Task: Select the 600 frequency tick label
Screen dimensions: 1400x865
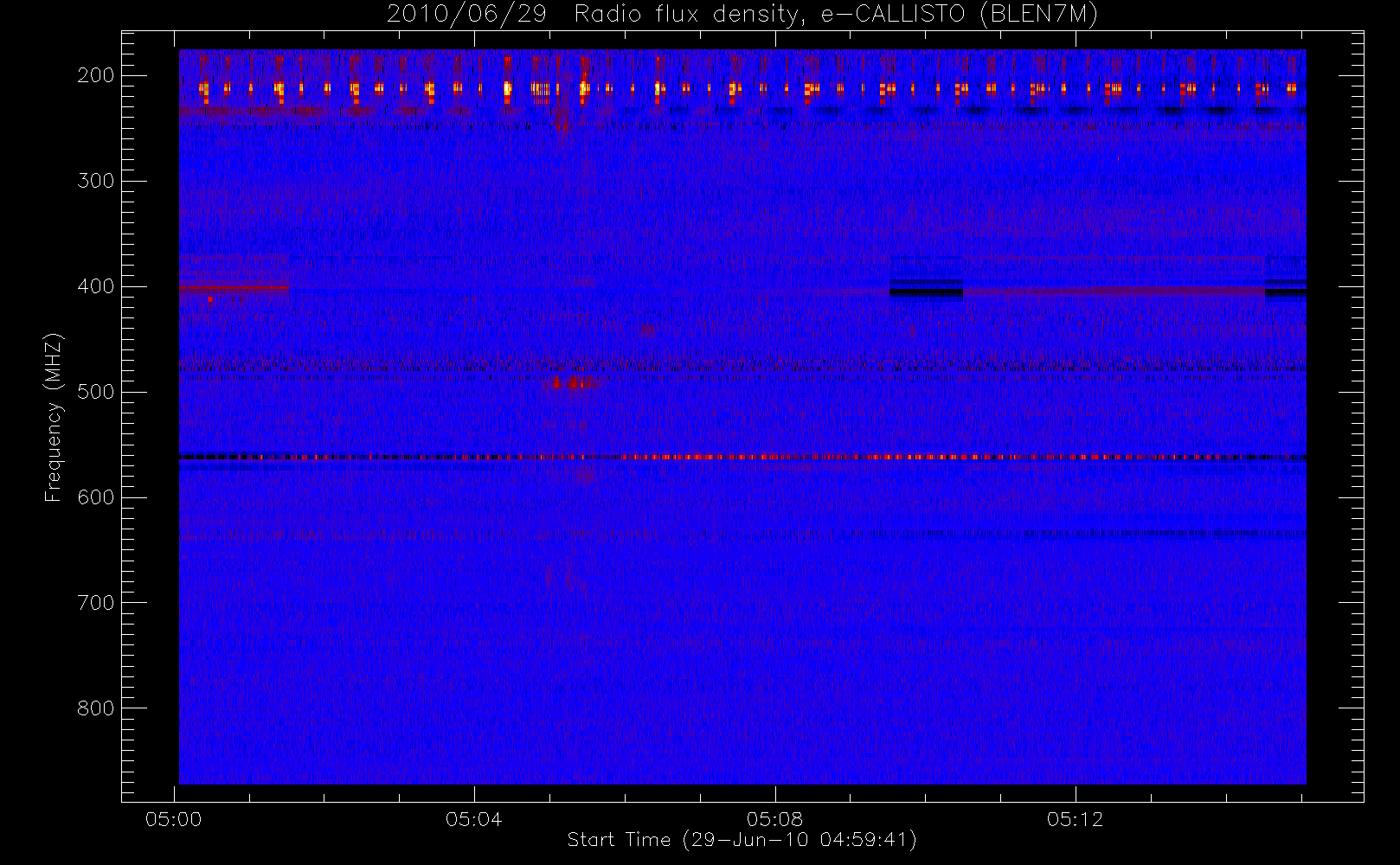Action: [96, 497]
